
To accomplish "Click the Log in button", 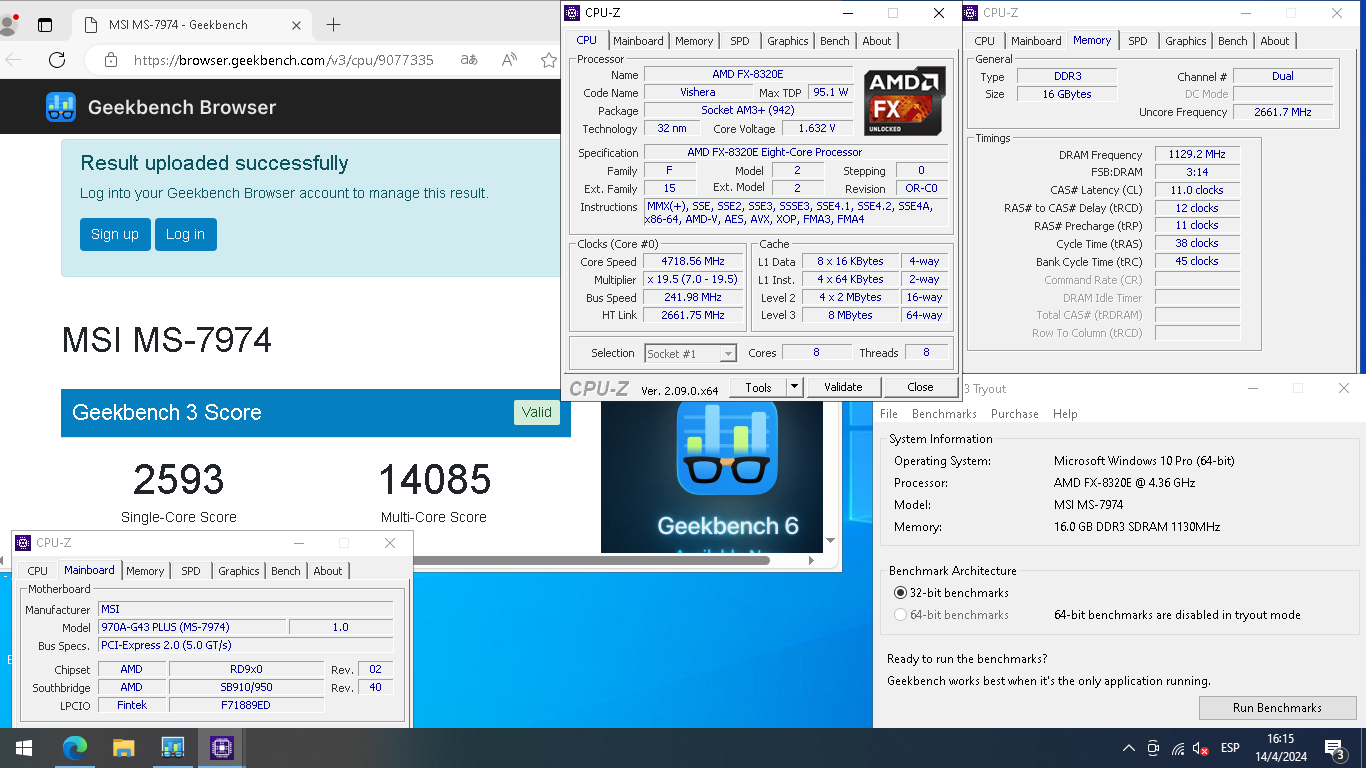I will point(185,234).
